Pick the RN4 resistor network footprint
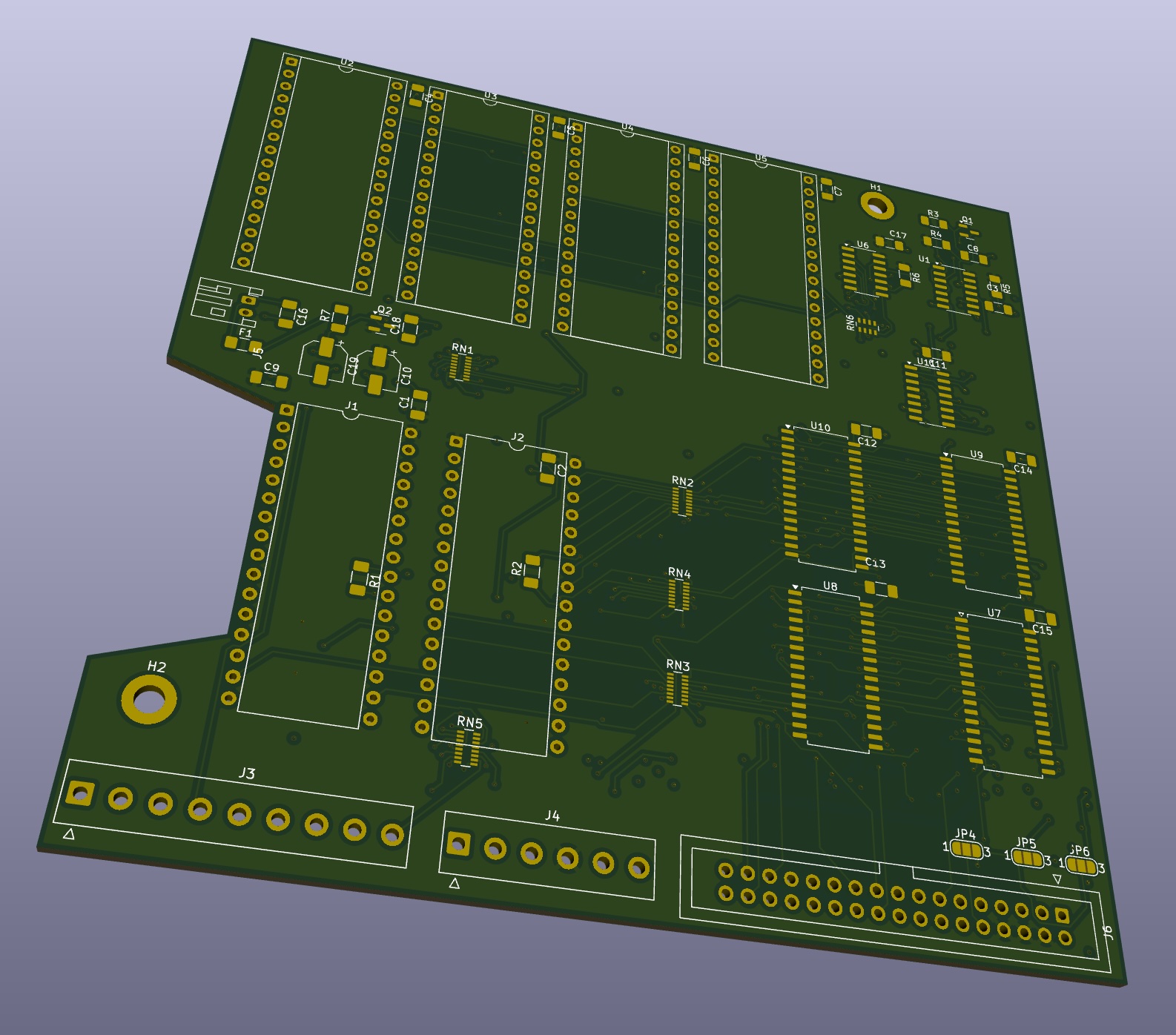This screenshot has height=1035, width=1176. click(x=678, y=595)
